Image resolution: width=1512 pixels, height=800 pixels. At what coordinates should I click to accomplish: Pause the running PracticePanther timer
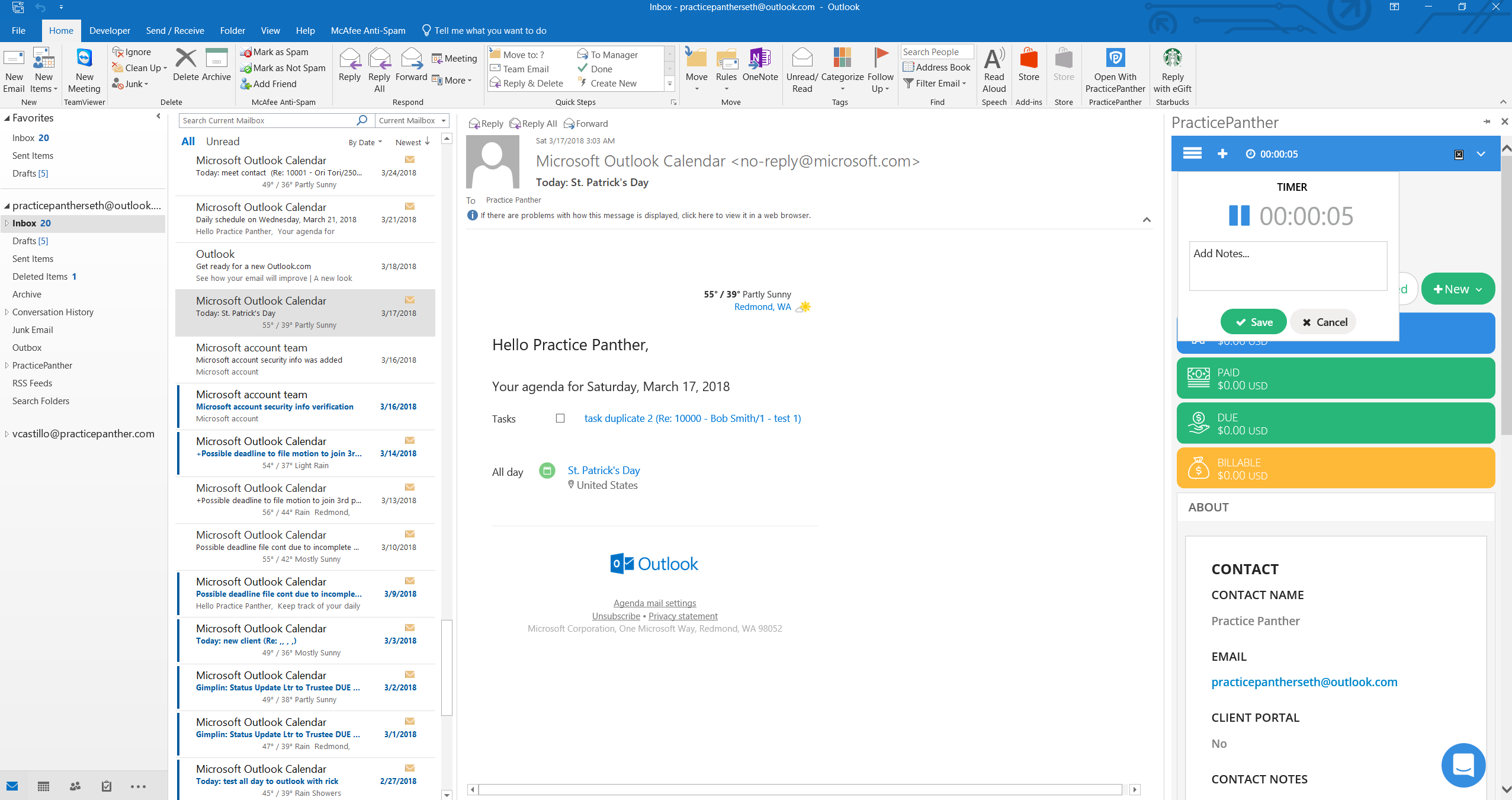point(1239,216)
